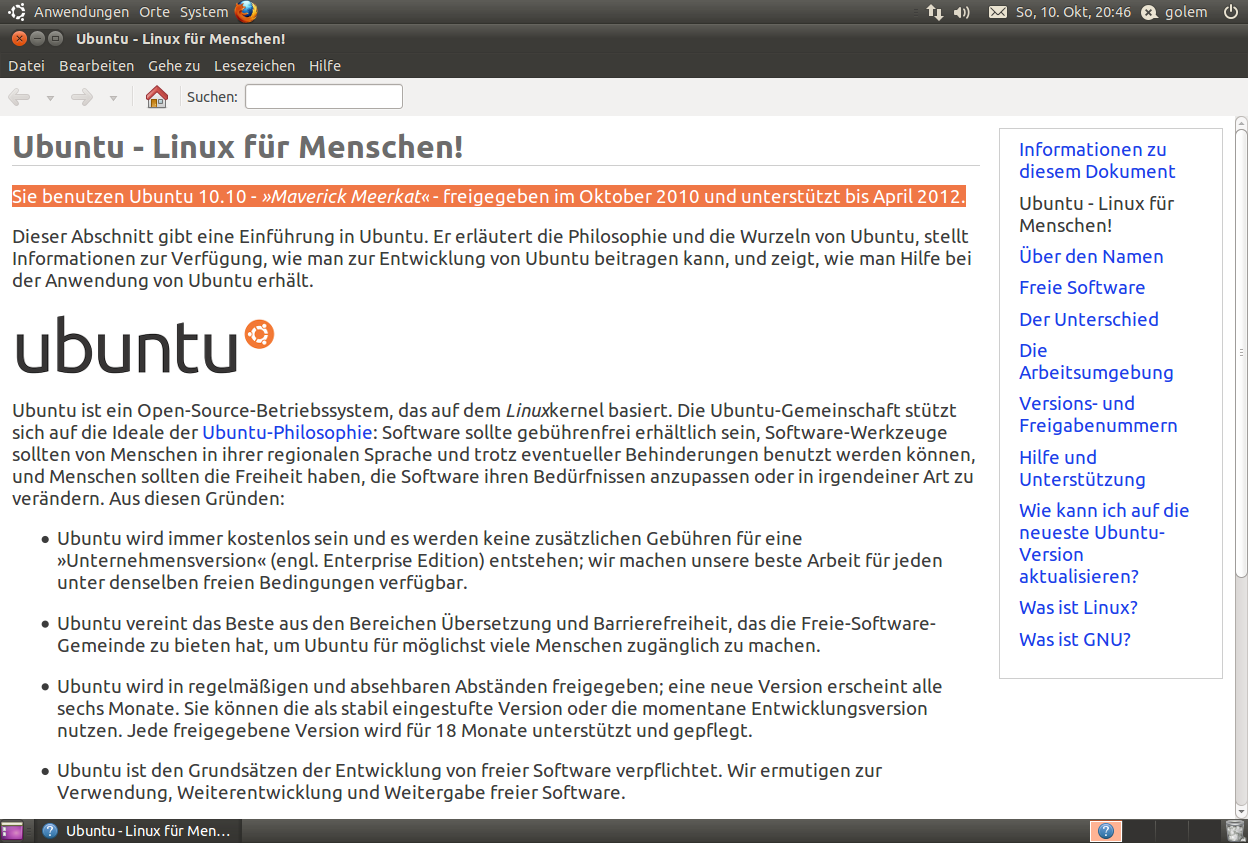Open the trash icon in bottom panel
Image resolution: width=1248 pixels, height=843 pixels.
click(1235, 831)
